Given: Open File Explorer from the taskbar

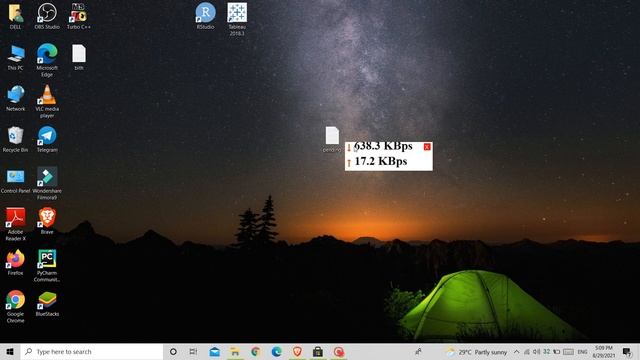Looking at the screenshot, I should coord(235,351).
